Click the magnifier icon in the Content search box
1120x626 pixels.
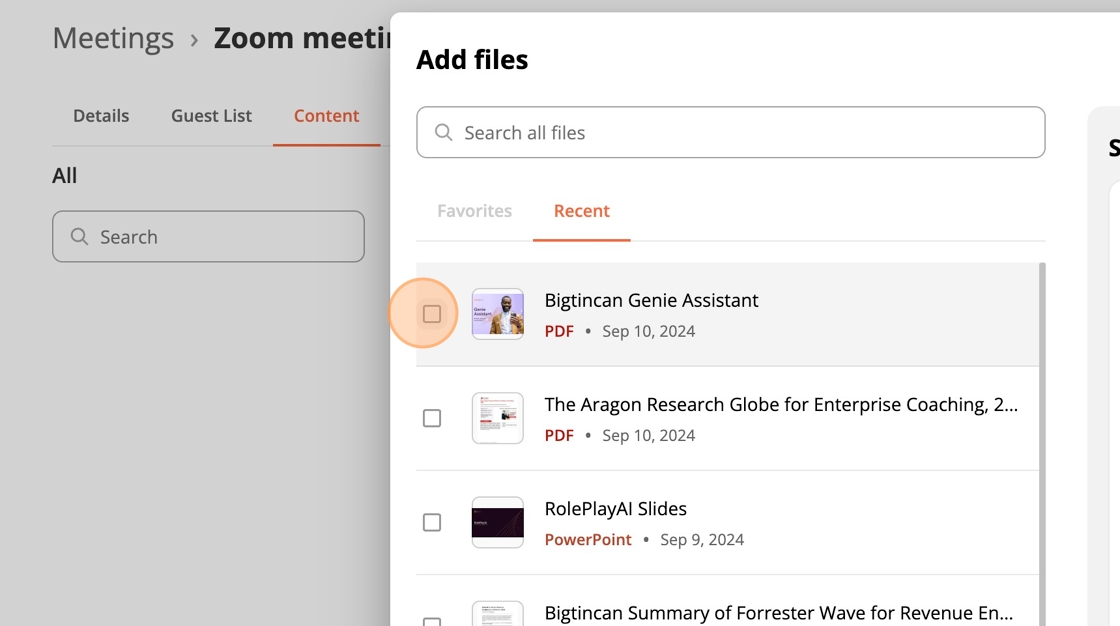coord(80,237)
